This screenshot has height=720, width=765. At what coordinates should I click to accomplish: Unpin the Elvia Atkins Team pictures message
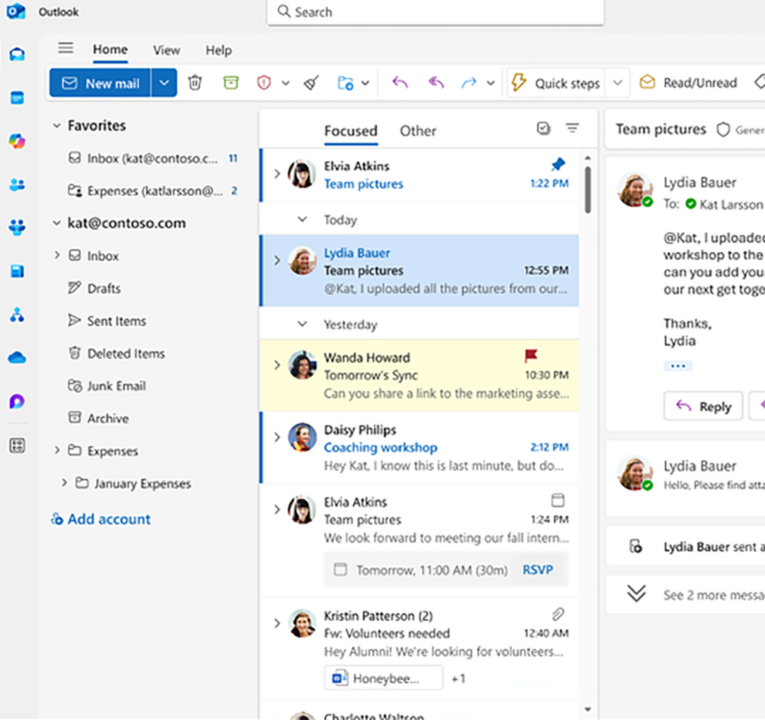[558, 164]
